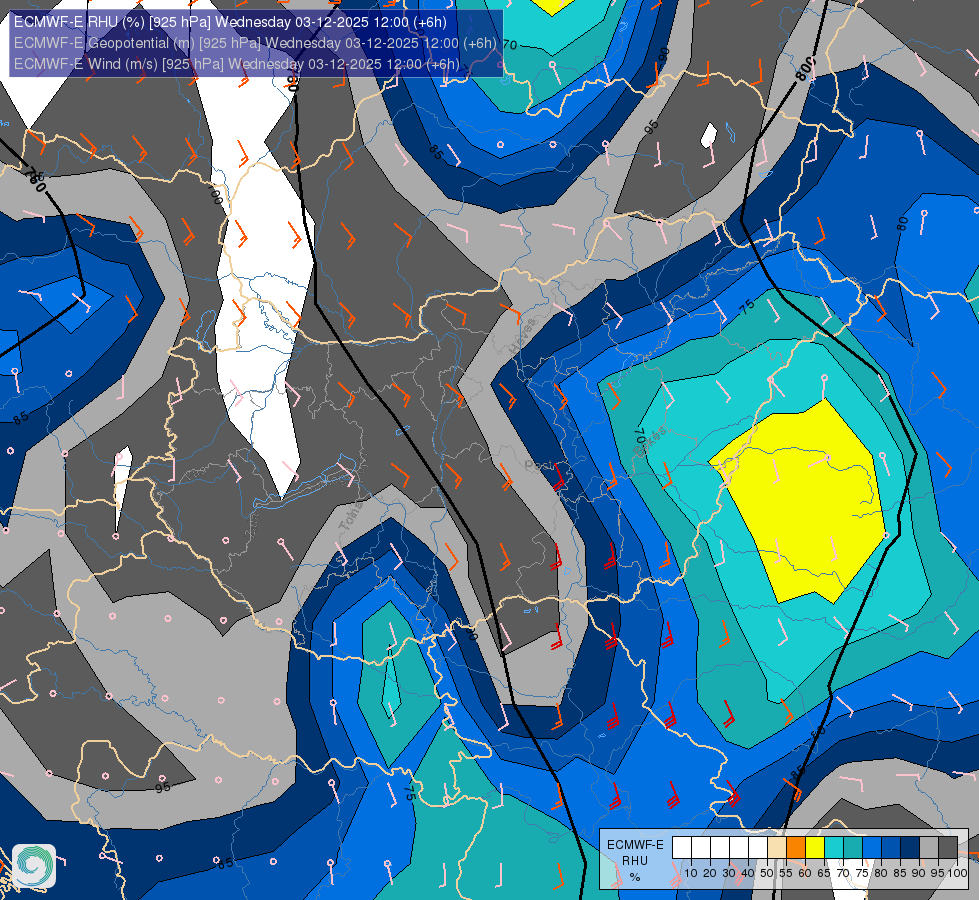Click the 'Tolna' county label on map

(351, 517)
